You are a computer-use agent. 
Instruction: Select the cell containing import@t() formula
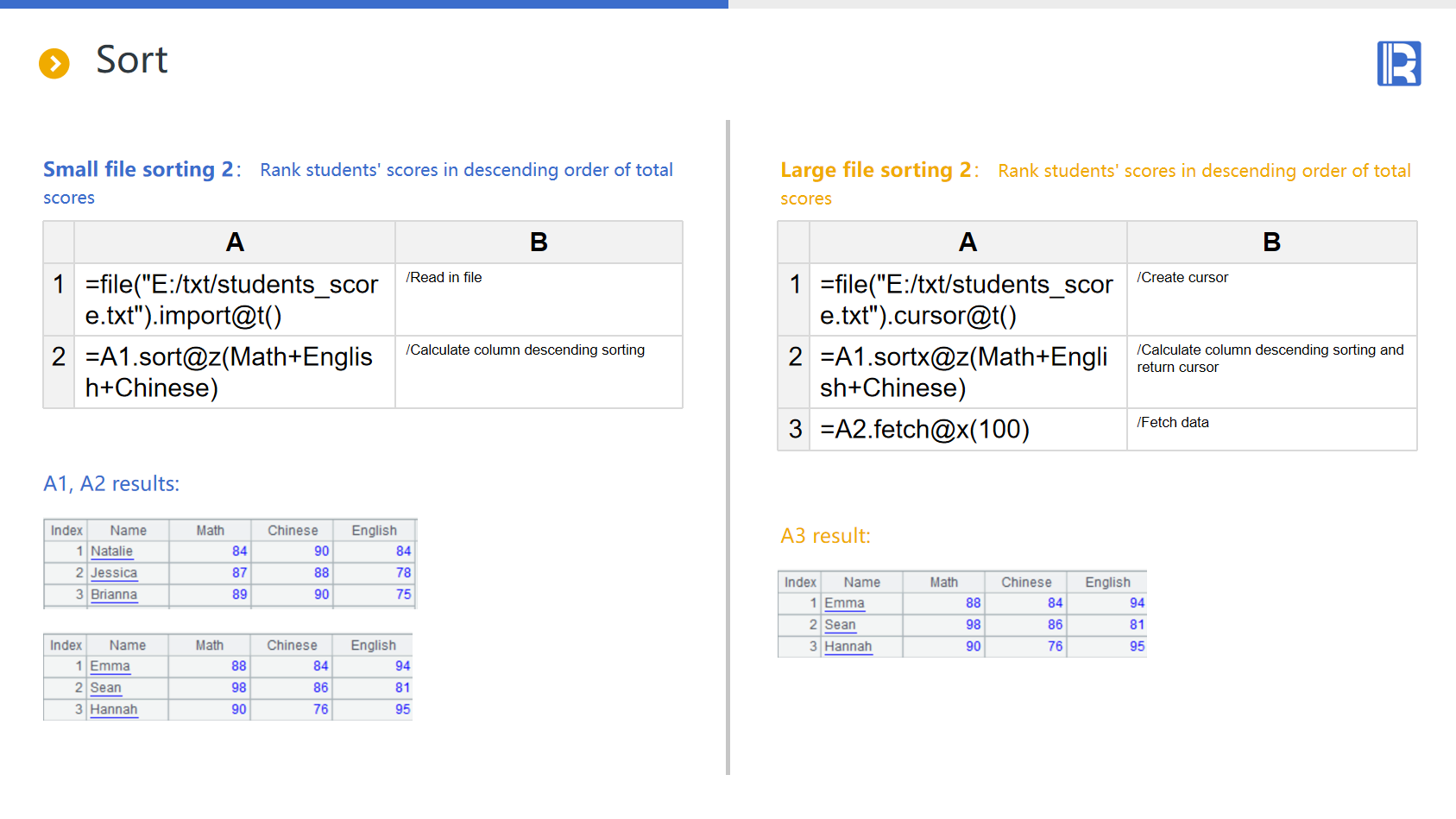[234, 299]
